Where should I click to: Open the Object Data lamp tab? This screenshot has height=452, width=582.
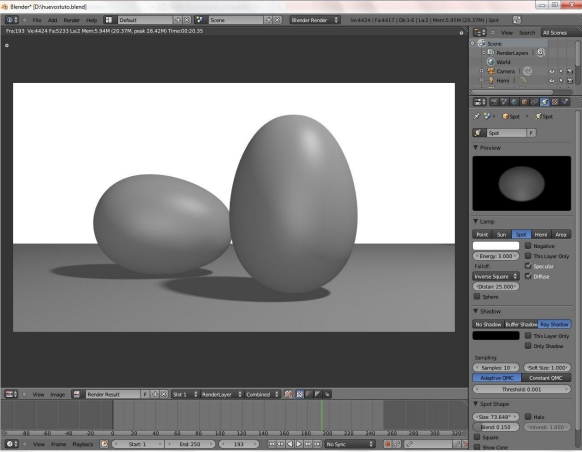(x=544, y=102)
